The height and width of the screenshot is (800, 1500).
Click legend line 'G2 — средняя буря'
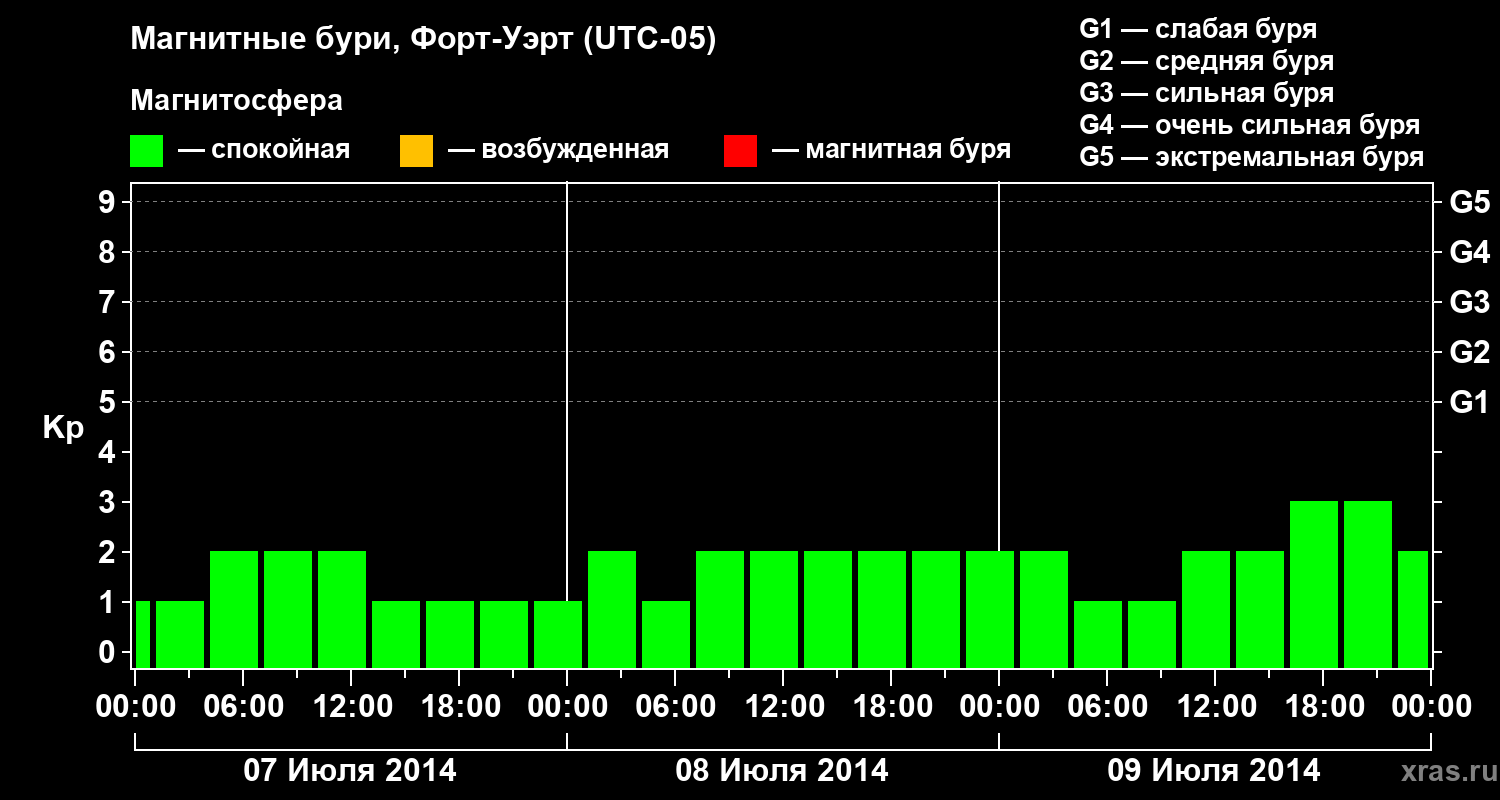click(1207, 61)
